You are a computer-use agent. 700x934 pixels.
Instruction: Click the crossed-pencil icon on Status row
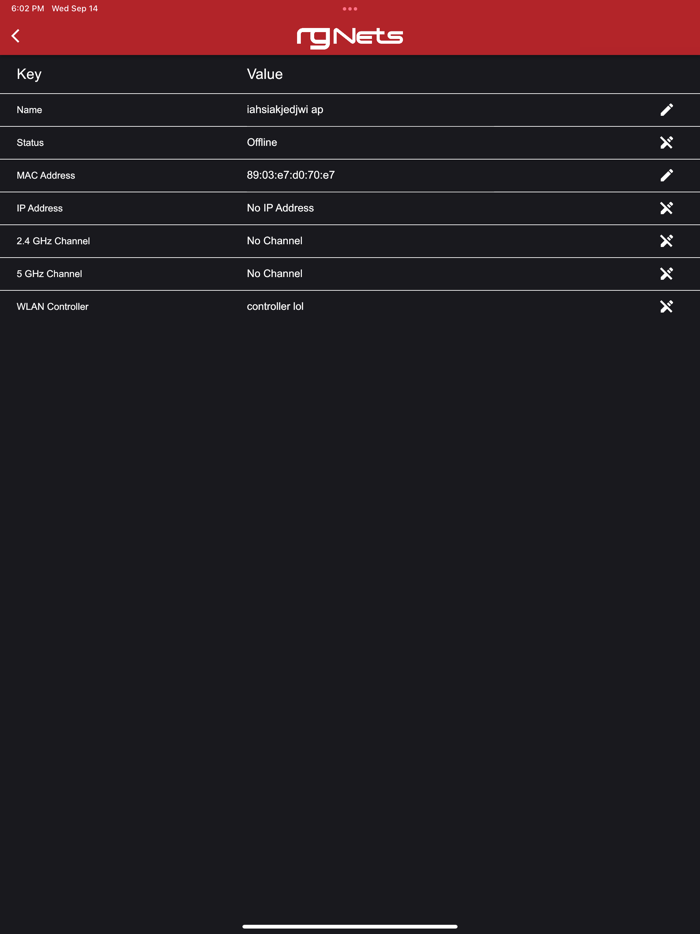click(667, 142)
